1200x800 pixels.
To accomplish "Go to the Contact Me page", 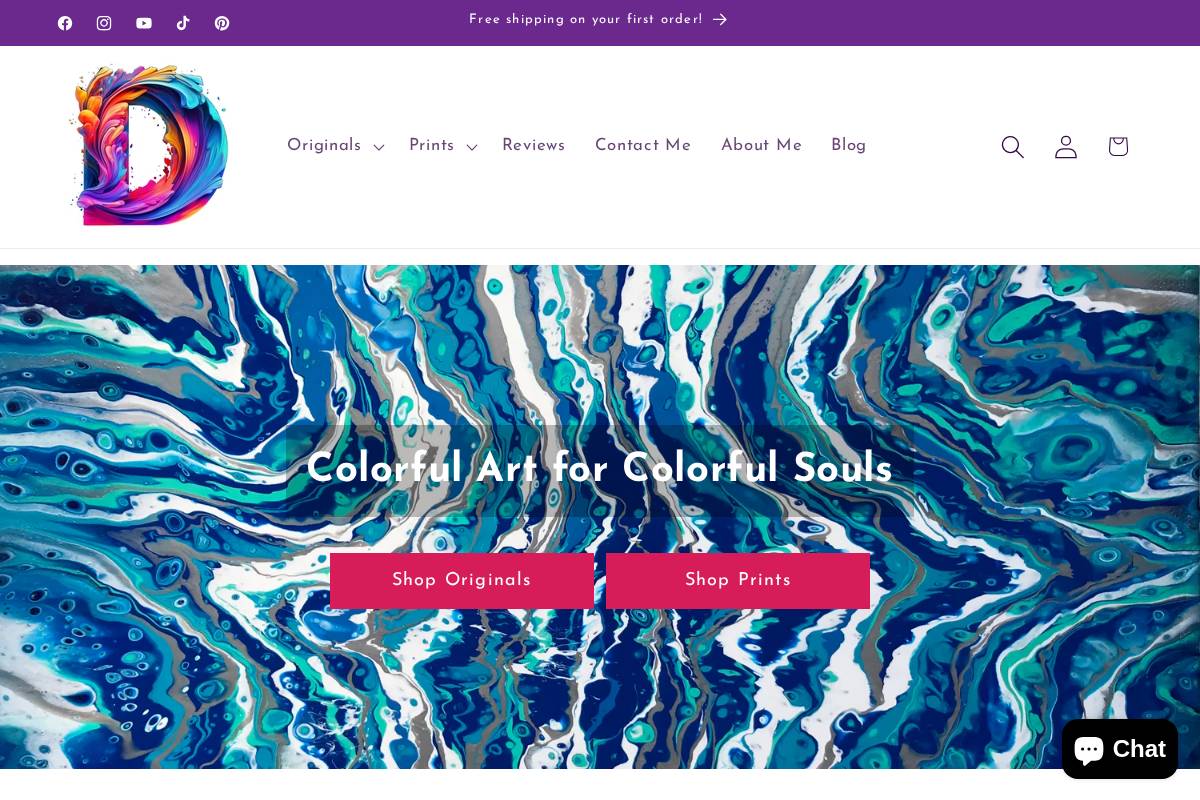I will point(643,146).
